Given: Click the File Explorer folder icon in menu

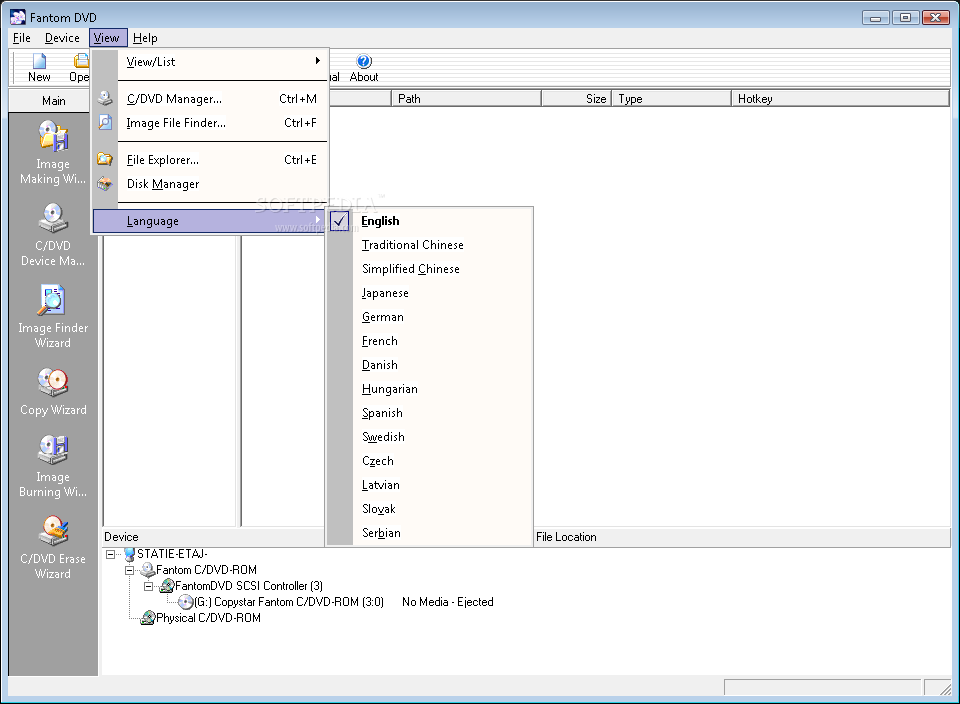Looking at the screenshot, I should (x=105, y=159).
